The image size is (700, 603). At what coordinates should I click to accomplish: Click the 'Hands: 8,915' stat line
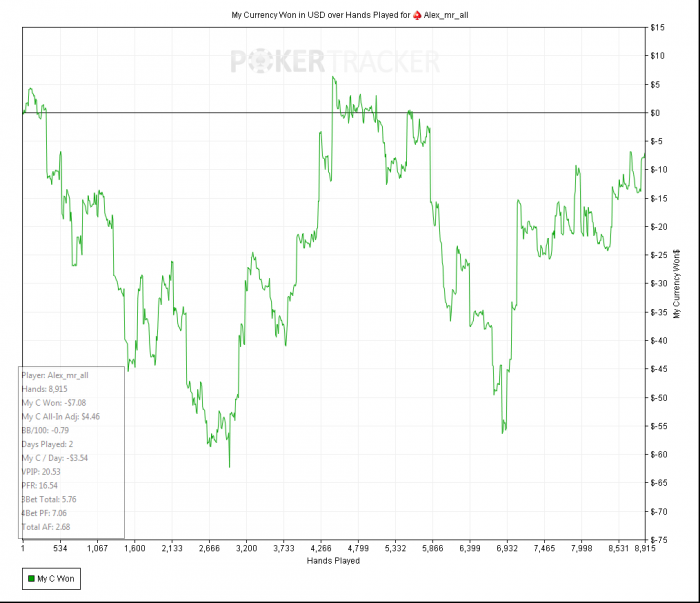tap(44, 389)
